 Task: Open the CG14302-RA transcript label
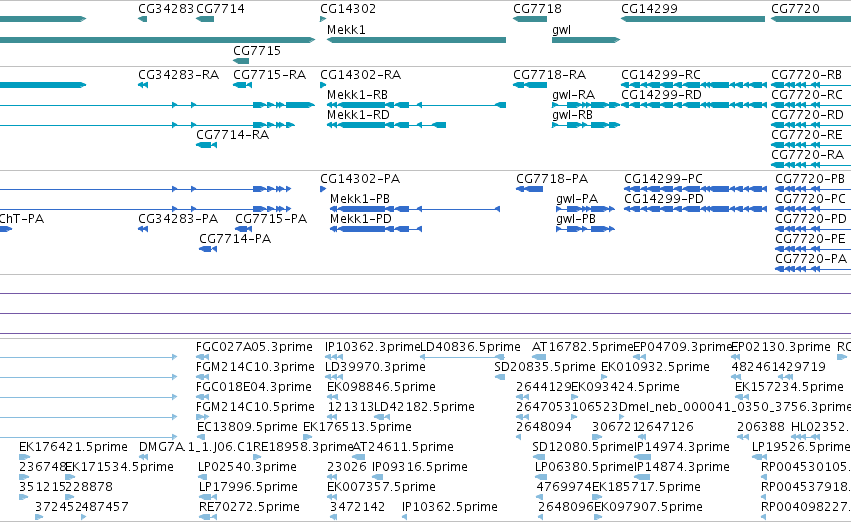pyautogui.click(x=360, y=74)
